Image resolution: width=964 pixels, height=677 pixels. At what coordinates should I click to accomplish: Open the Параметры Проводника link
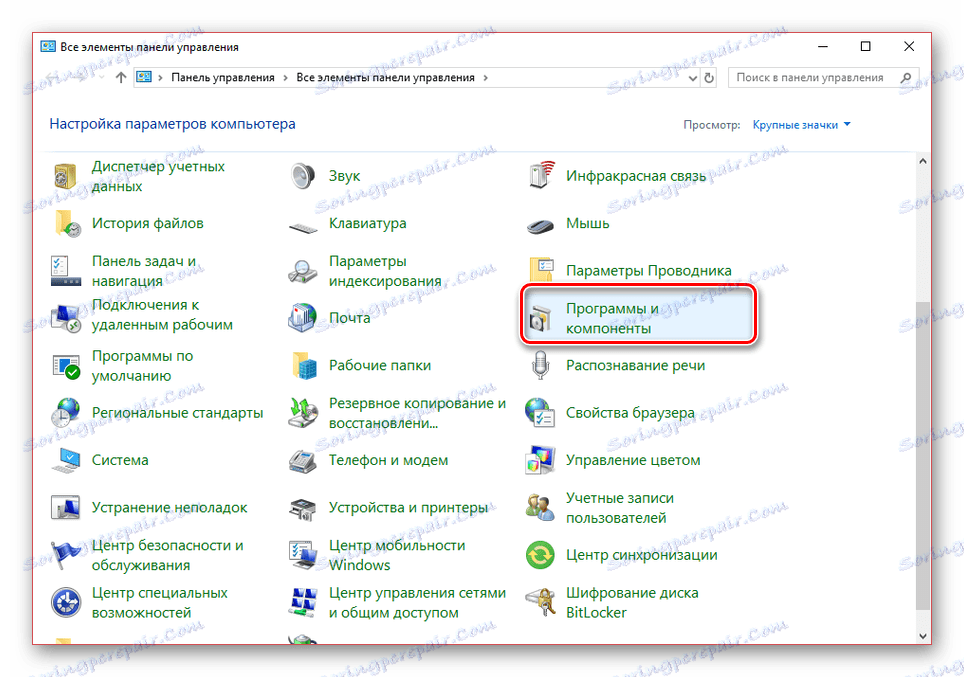point(649,271)
